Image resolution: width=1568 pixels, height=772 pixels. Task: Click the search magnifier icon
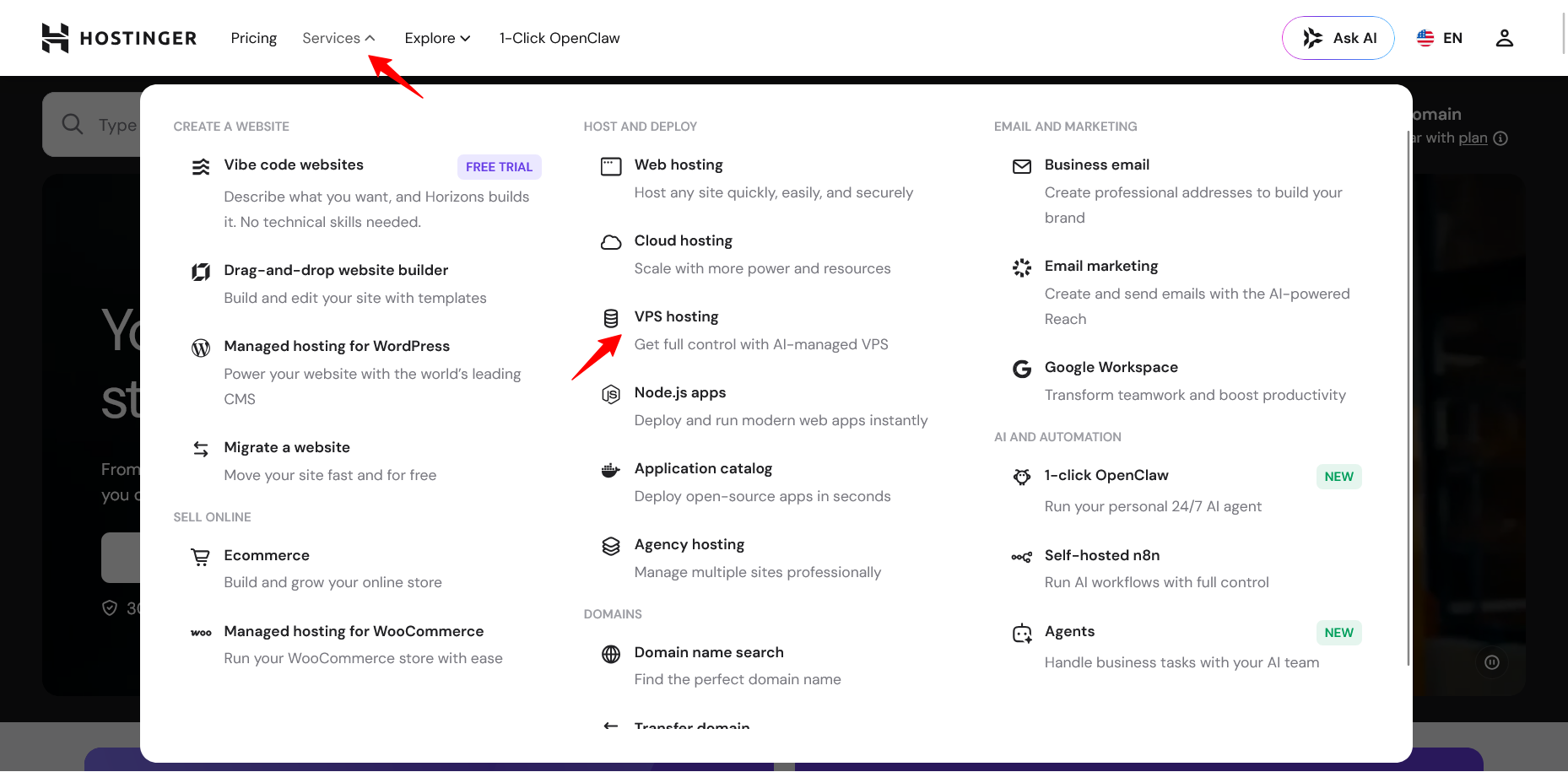[x=73, y=124]
